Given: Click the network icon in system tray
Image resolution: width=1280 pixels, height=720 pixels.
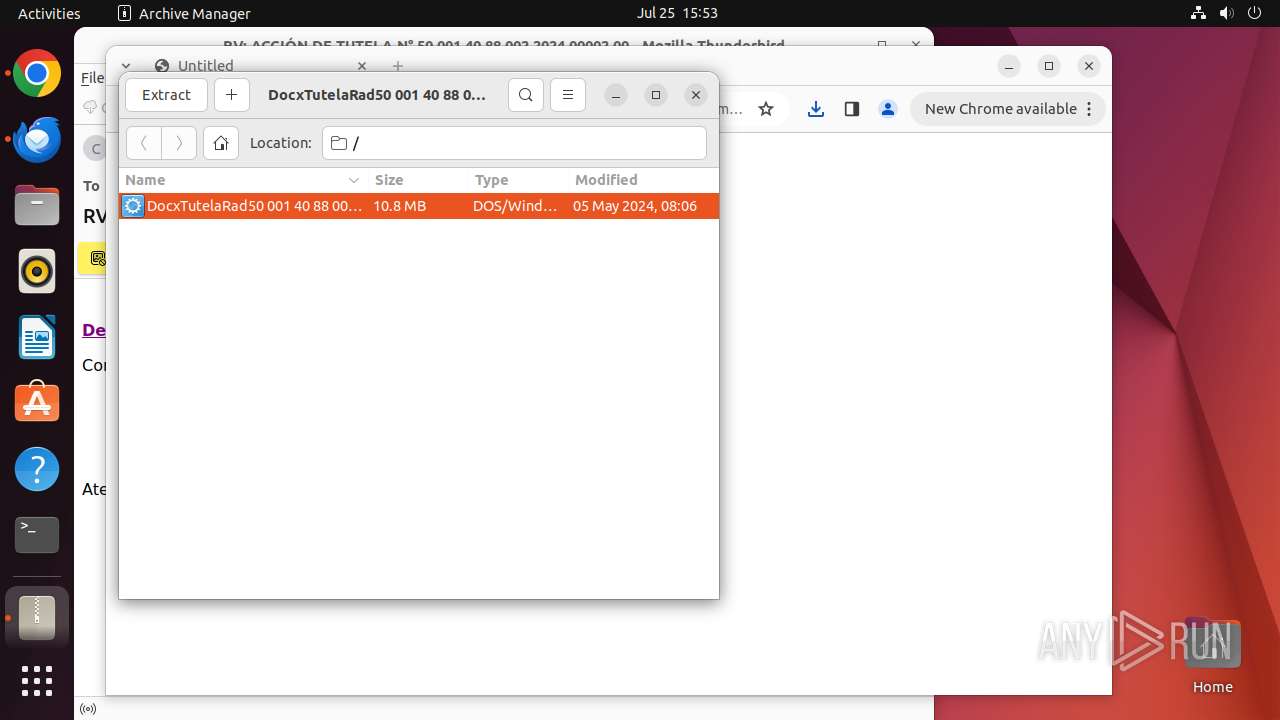Looking at the screenshot, I should pos(1199,13).
